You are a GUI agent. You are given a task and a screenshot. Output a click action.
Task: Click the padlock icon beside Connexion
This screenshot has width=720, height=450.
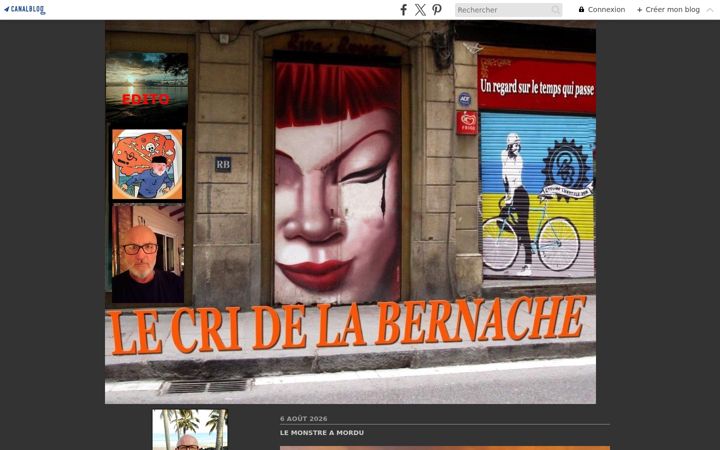(581, 10)
